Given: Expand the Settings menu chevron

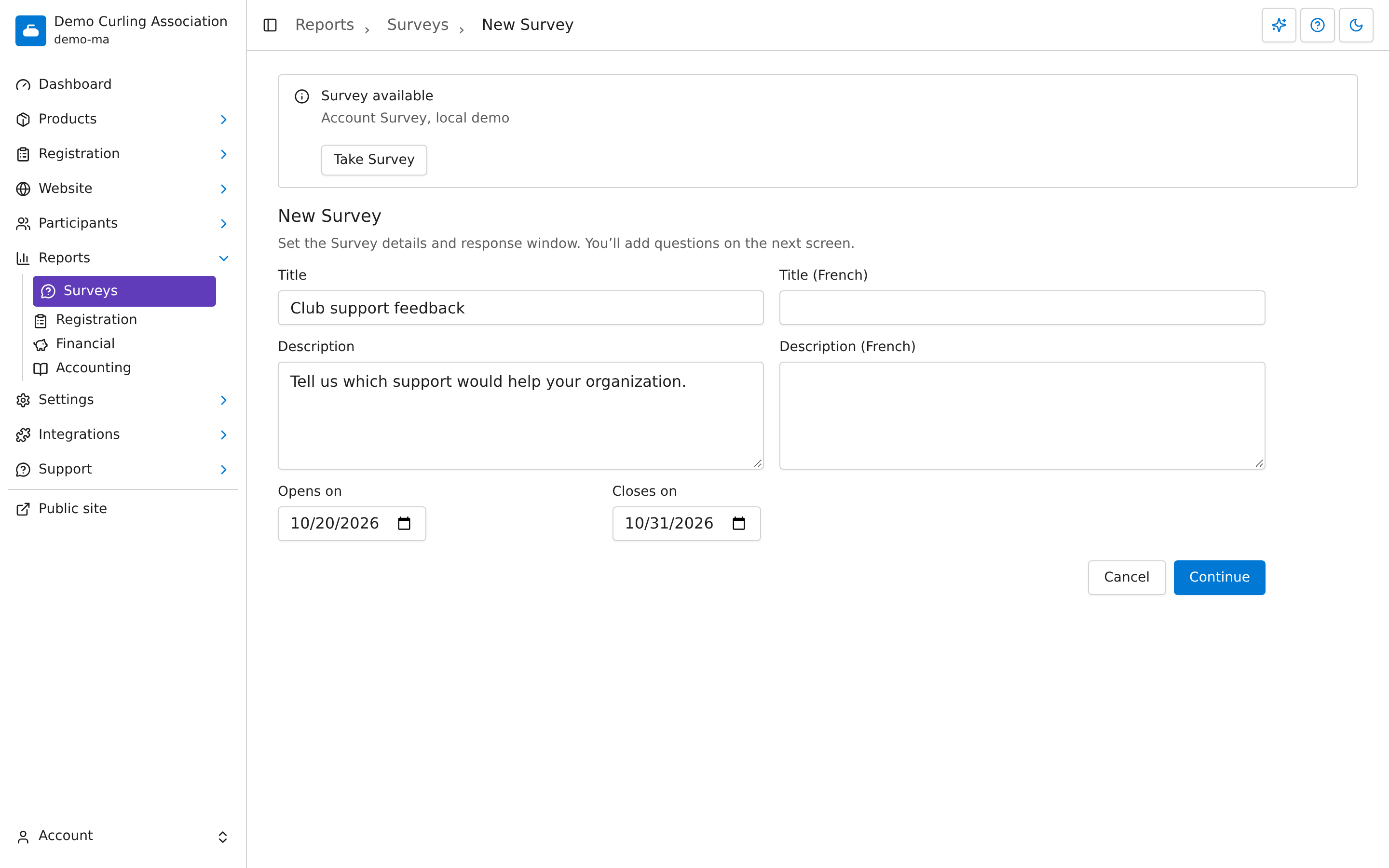Looking at the screenshot, I should pos(224,400).
